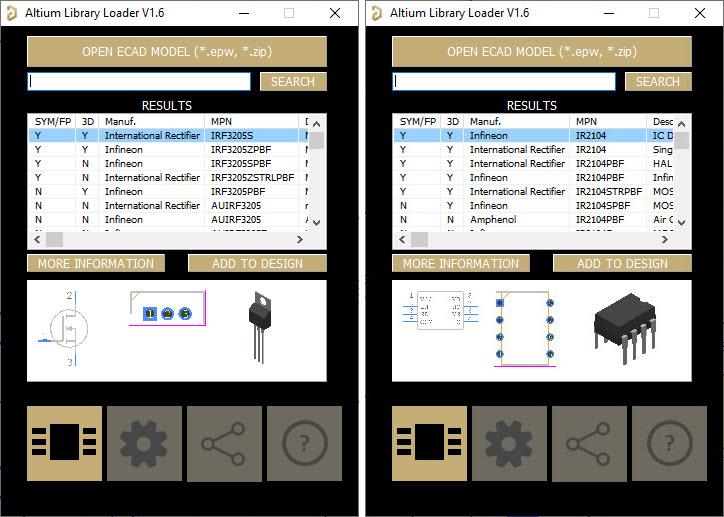Open the gear settings tab in left window

click(x=145, y=443)
